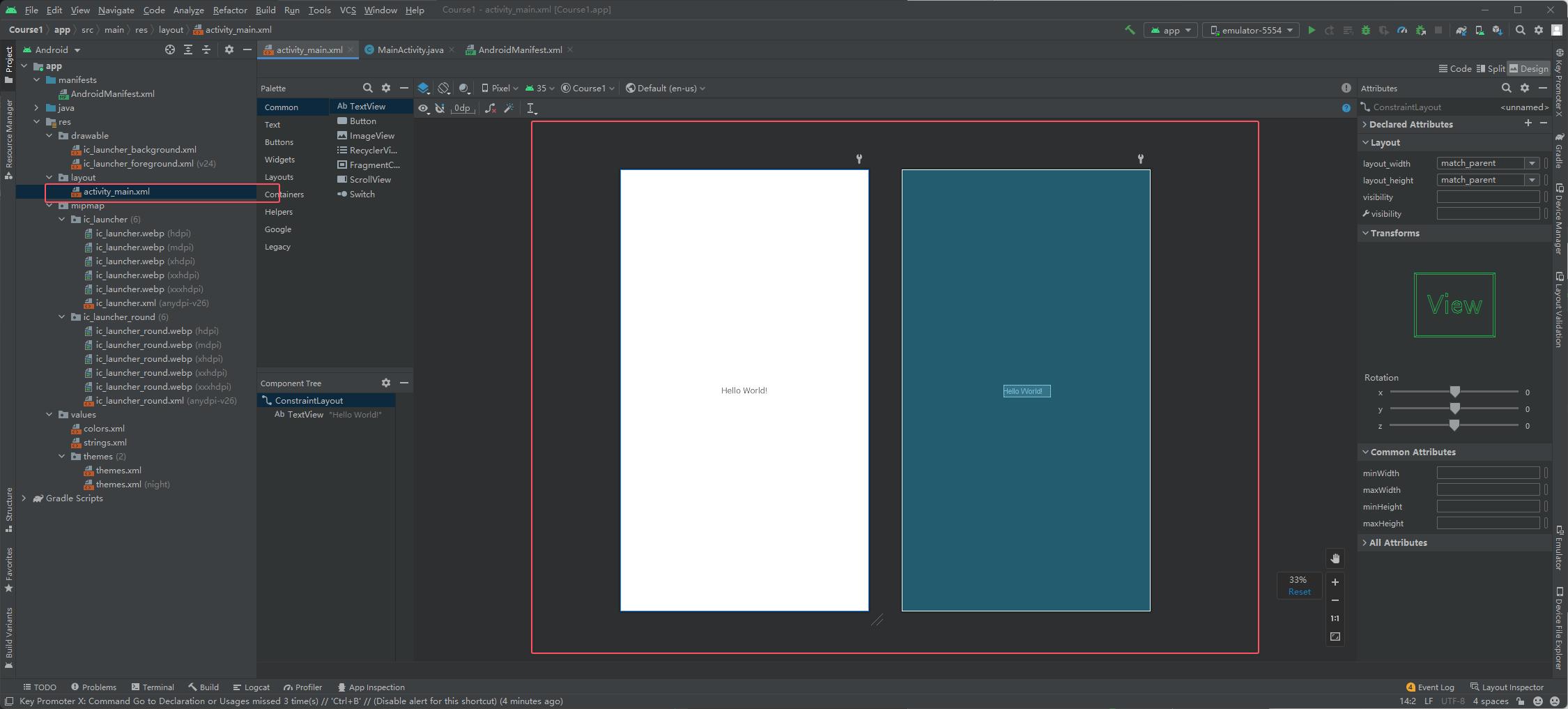The height and width of the screenshot is (709, 1568).
Task: Click the Select Opened File target icon
Action: 170,49
